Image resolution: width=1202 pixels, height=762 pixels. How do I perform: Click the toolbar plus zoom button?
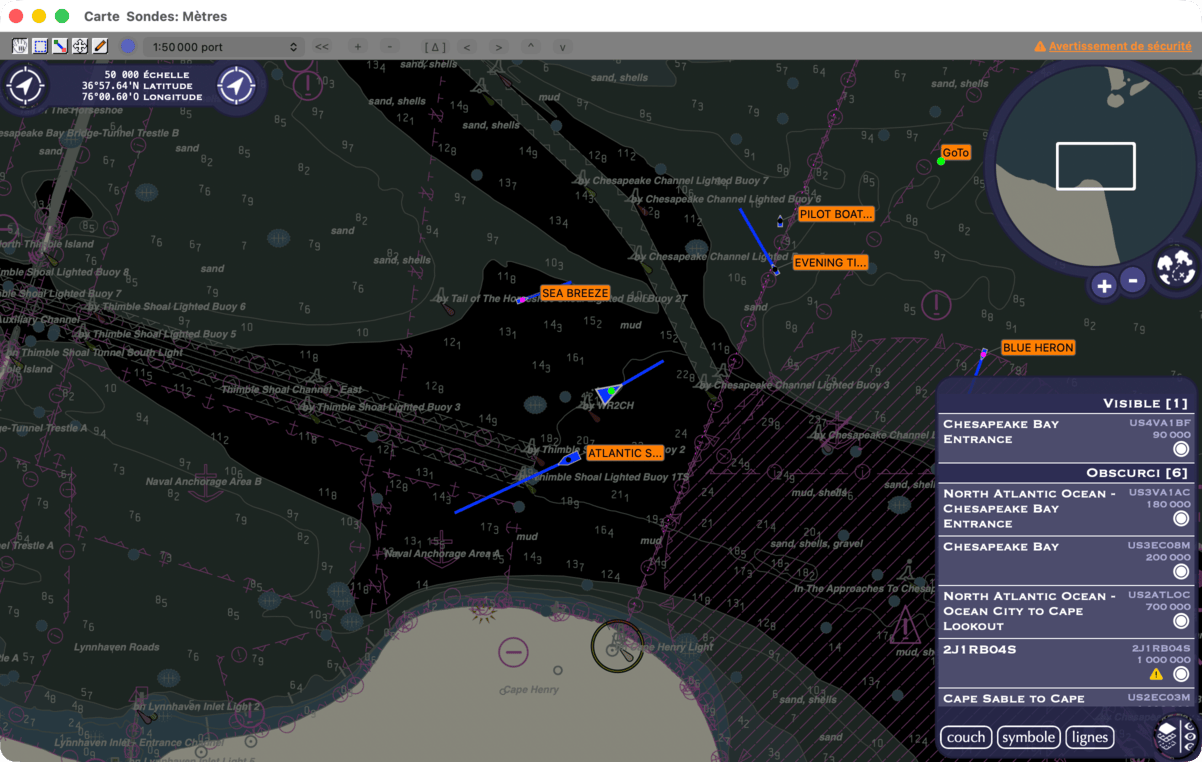[358, 47]
